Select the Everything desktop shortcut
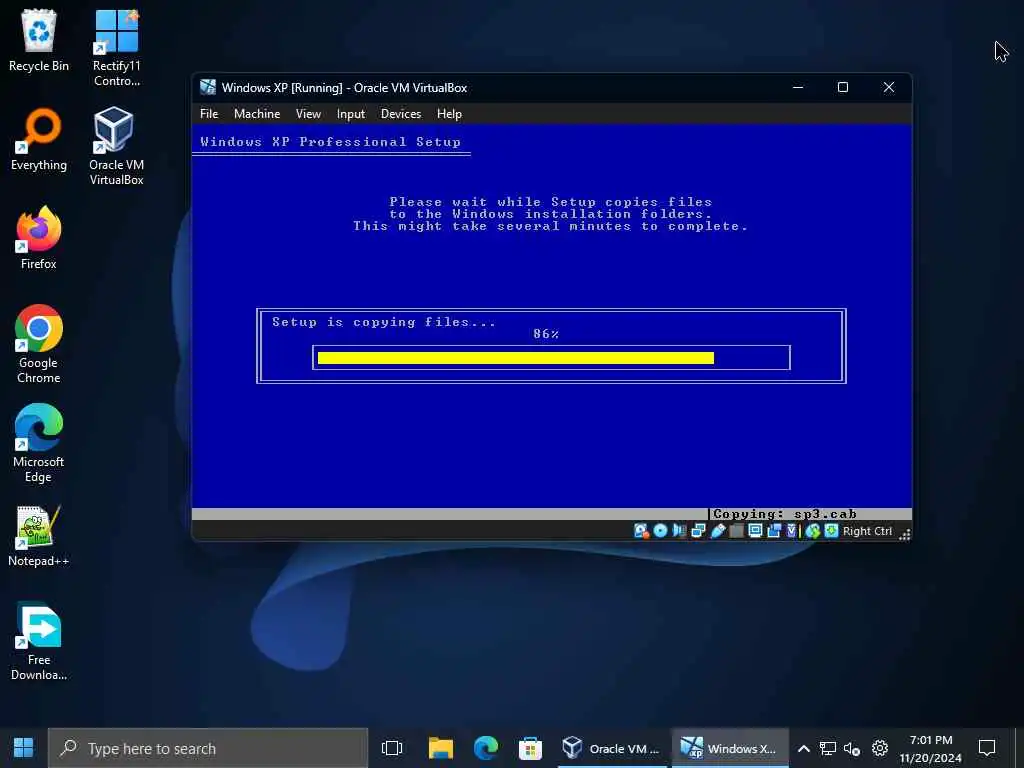The height and width of the screenshot is (768, 1024). 39,140
